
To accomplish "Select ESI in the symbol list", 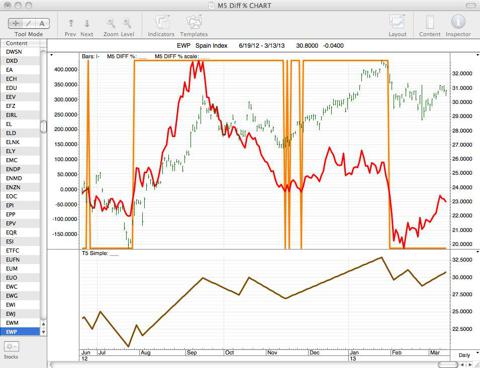I will [x=20, y=241].
